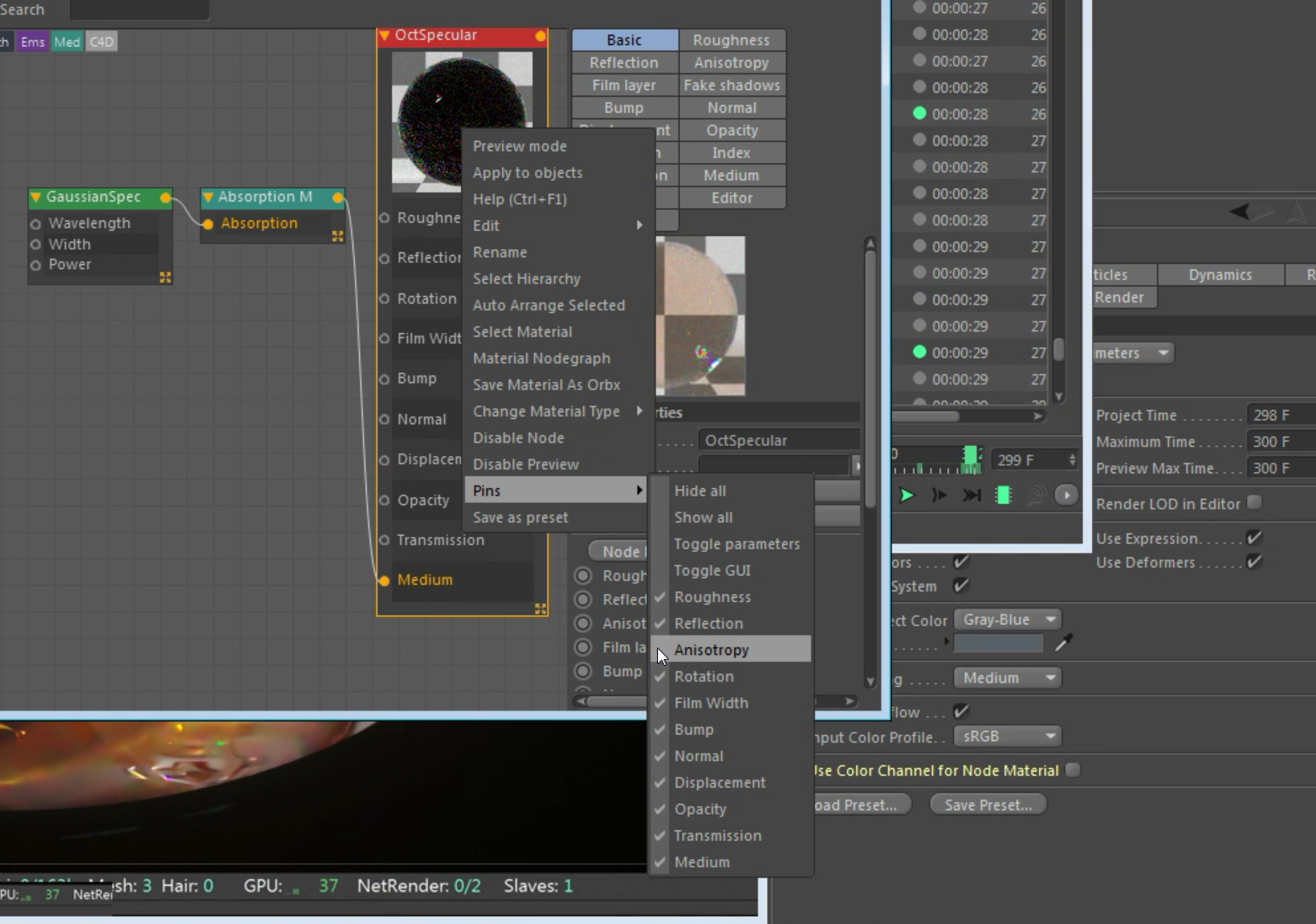Click the GaussianSpec node resize handle
This screenshot has height=924, width=1316.
165,278
